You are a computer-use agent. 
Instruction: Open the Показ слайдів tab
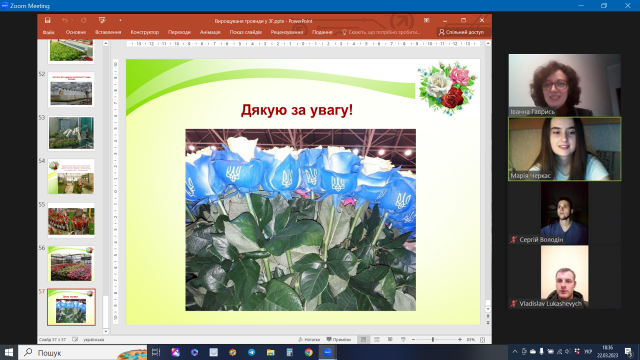tap(246, 32)
